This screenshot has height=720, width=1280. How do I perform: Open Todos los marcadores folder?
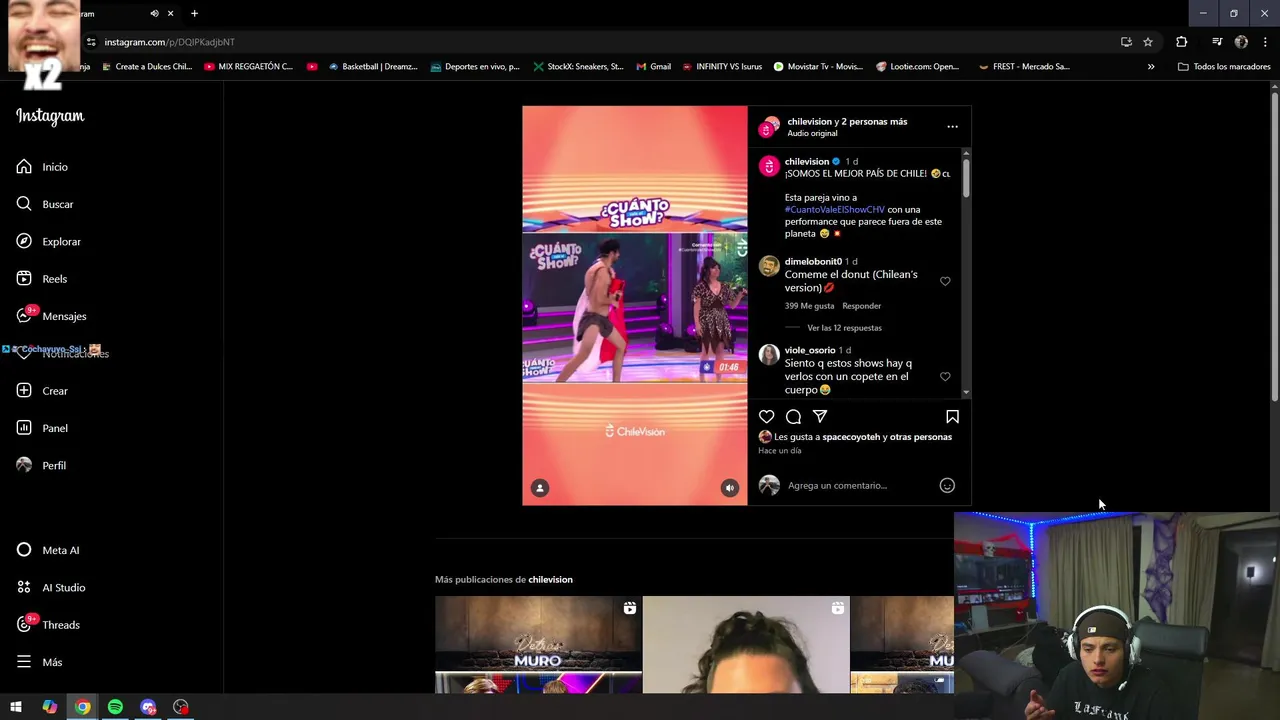(1224, 67)
